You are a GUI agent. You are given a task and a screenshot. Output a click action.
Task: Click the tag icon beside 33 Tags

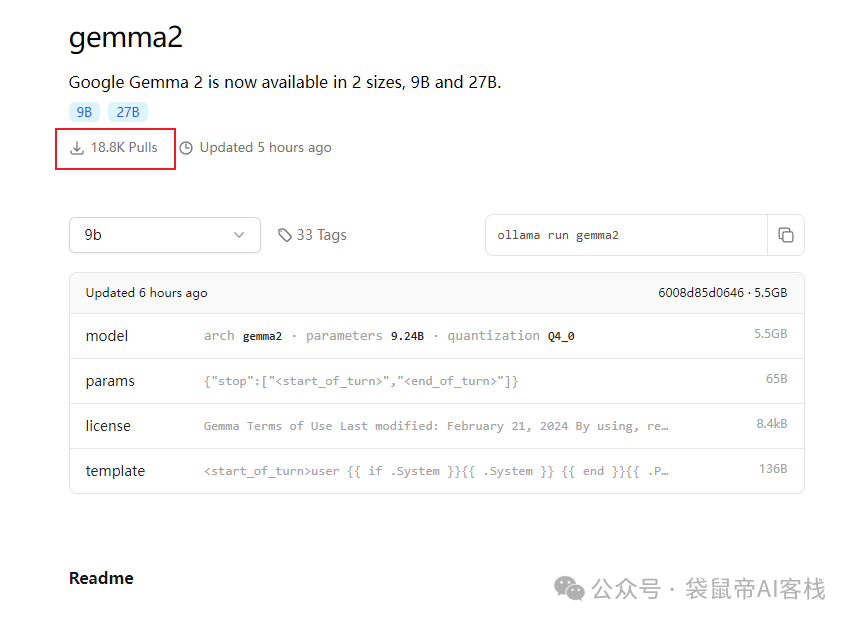tap(285, 235)
